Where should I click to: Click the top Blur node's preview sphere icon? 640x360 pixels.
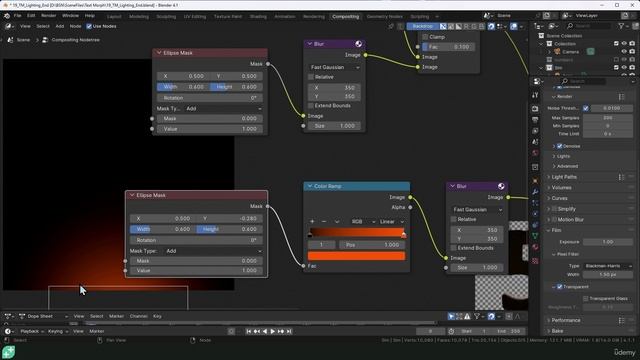(x=358, y=44)
